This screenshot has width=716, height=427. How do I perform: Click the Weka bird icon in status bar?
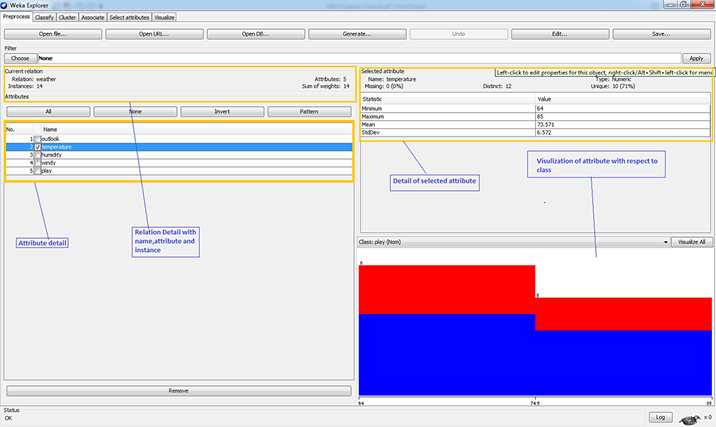pos(690,419)
